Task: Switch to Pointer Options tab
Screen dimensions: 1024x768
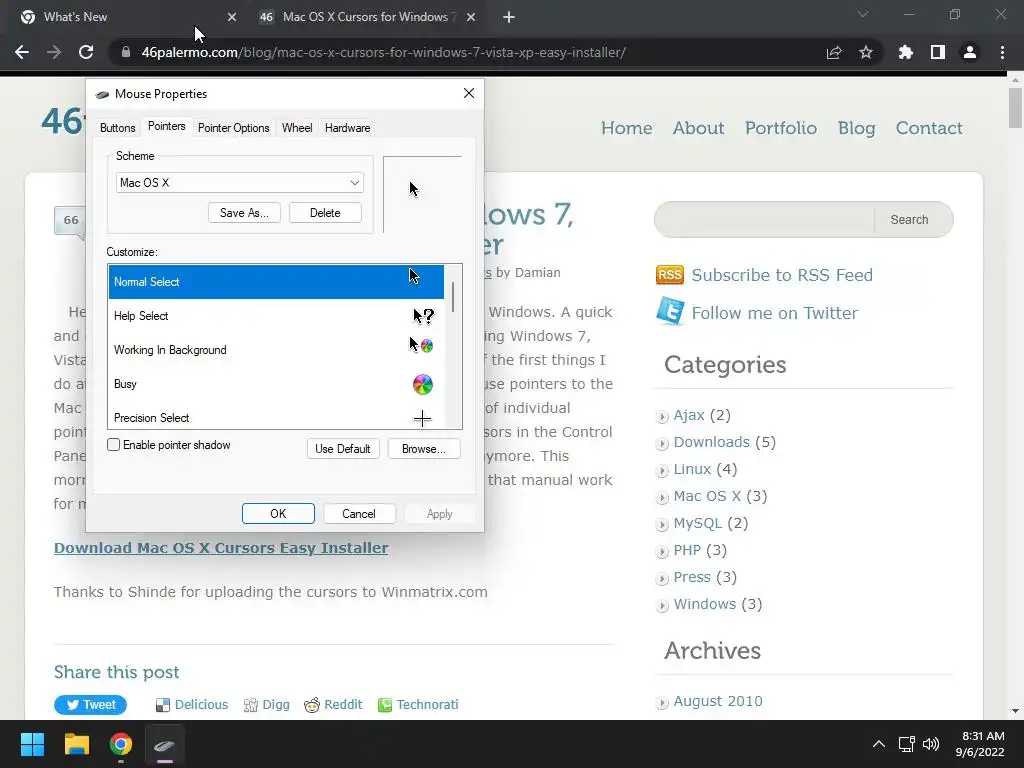Action: (234, 128)
